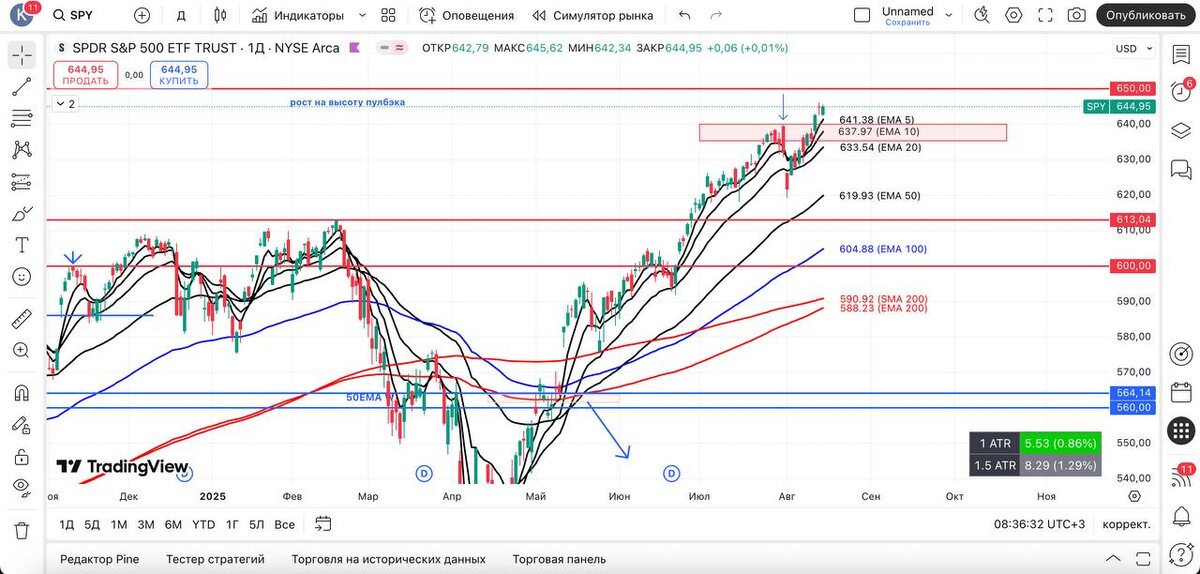Toggle коррект. price adjustment

coord(1126,524)
